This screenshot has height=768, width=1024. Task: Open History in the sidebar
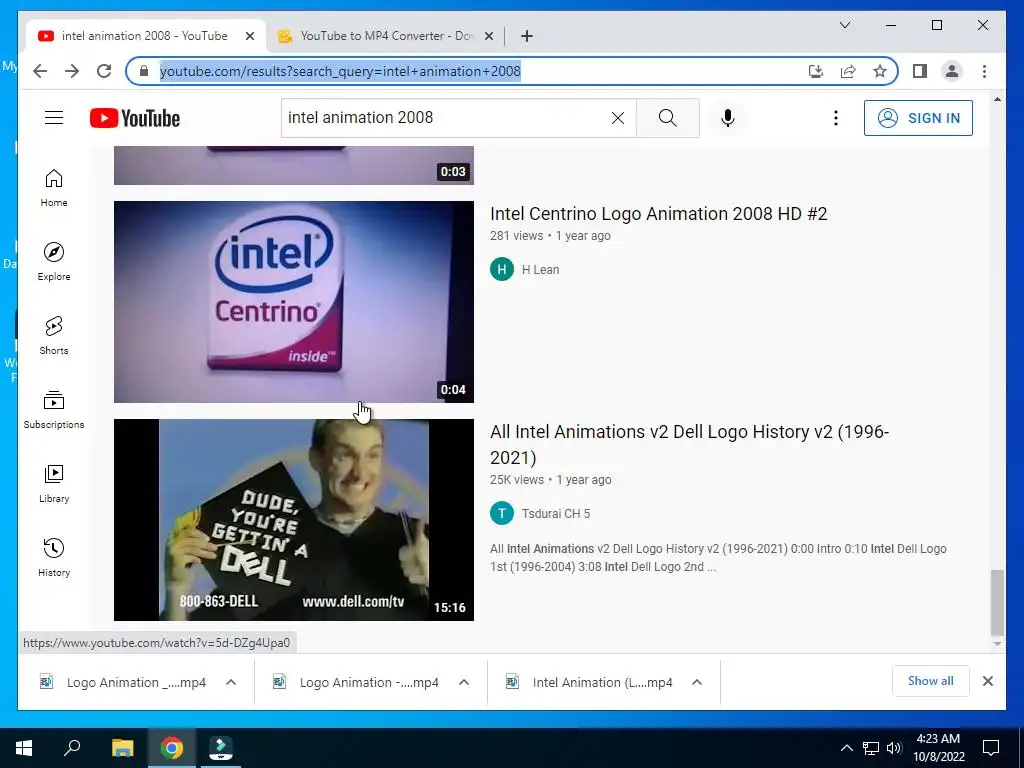pos(54,557)
